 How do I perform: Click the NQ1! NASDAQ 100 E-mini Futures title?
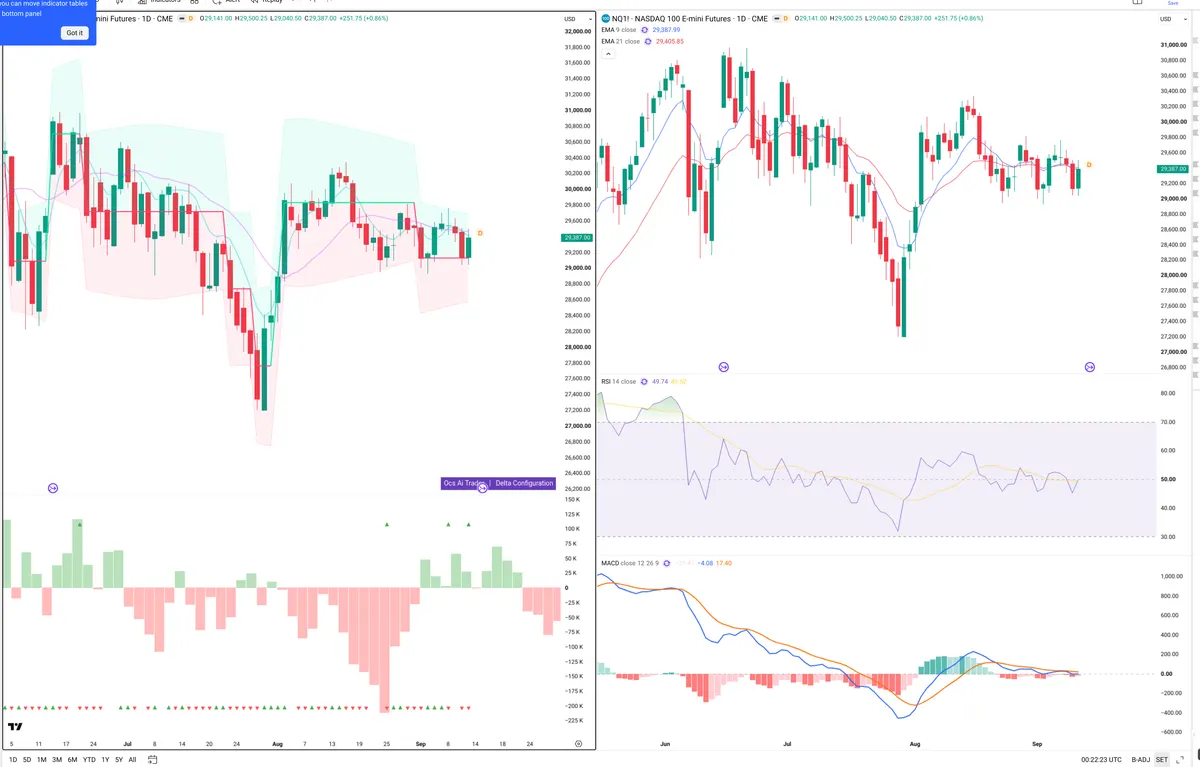click(688, 19)
